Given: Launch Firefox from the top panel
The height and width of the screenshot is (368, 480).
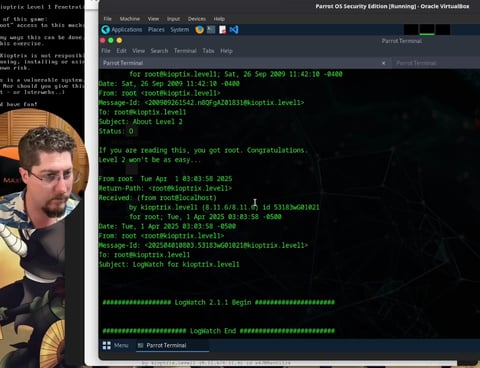Looking at the screenshot, I should (199, 30).
